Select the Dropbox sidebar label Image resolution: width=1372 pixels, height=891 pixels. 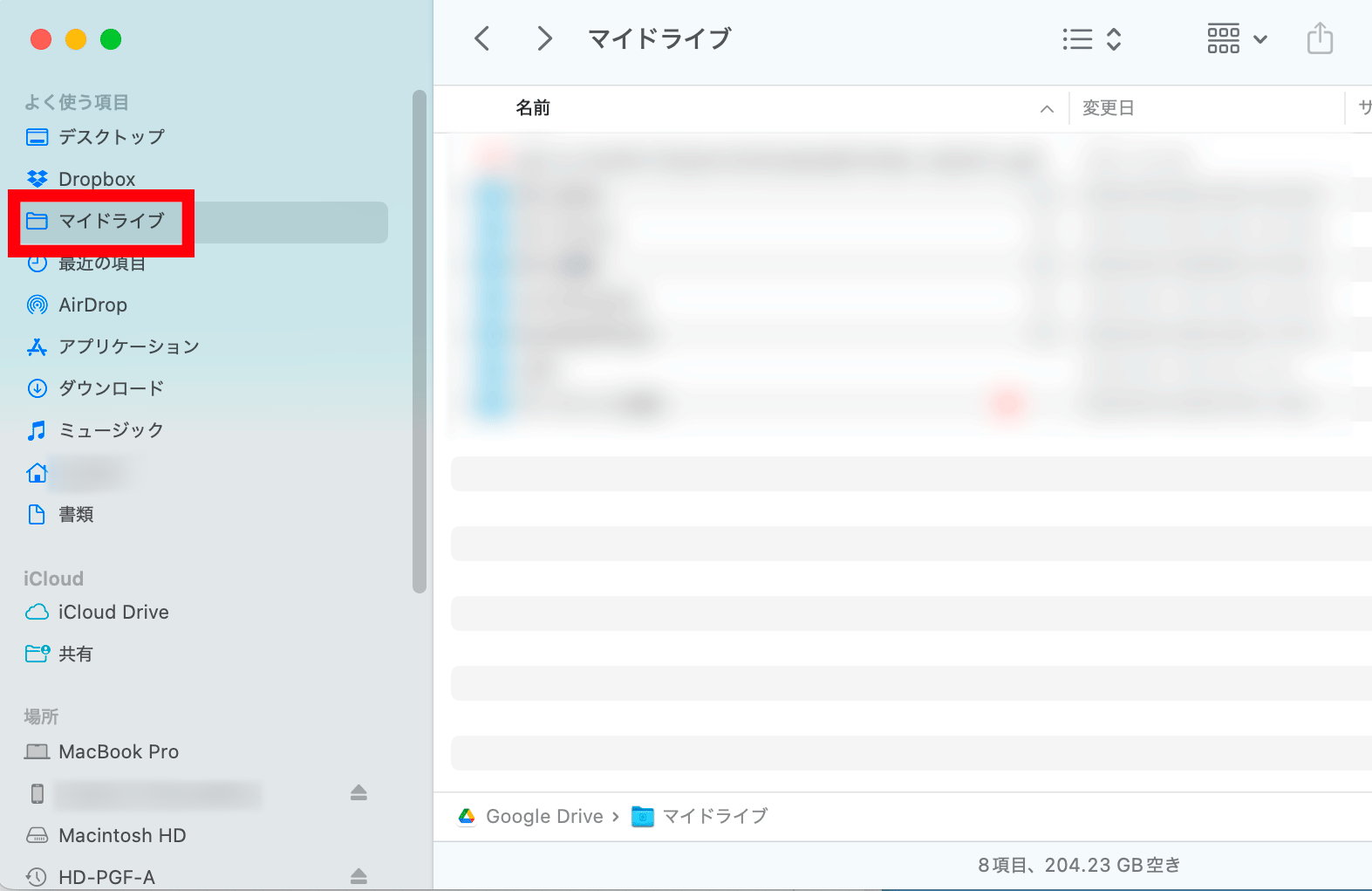pos(97,179)
